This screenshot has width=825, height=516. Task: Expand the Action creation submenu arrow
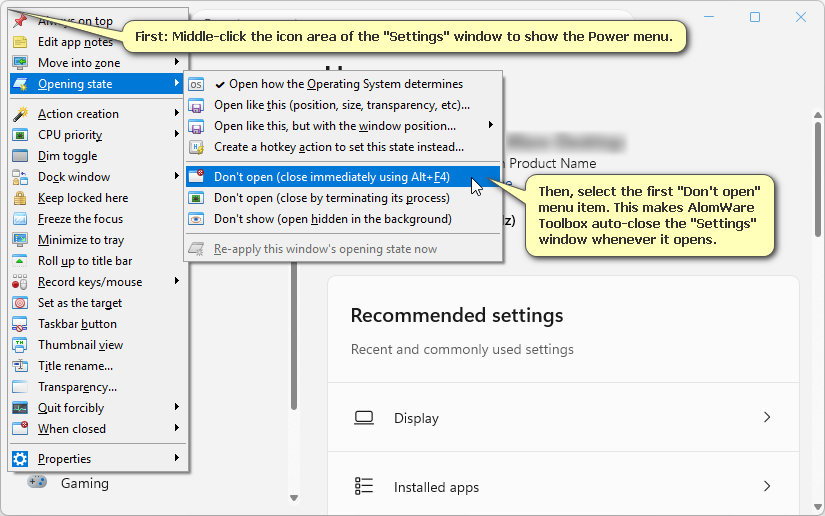pos(177,113)
